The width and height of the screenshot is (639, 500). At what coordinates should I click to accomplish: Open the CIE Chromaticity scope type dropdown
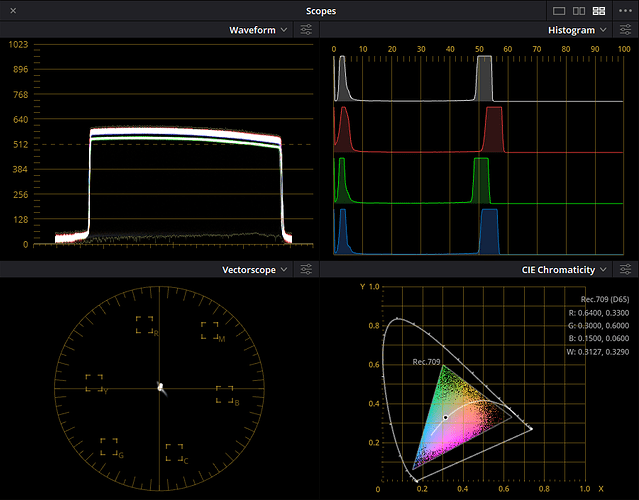564,270
